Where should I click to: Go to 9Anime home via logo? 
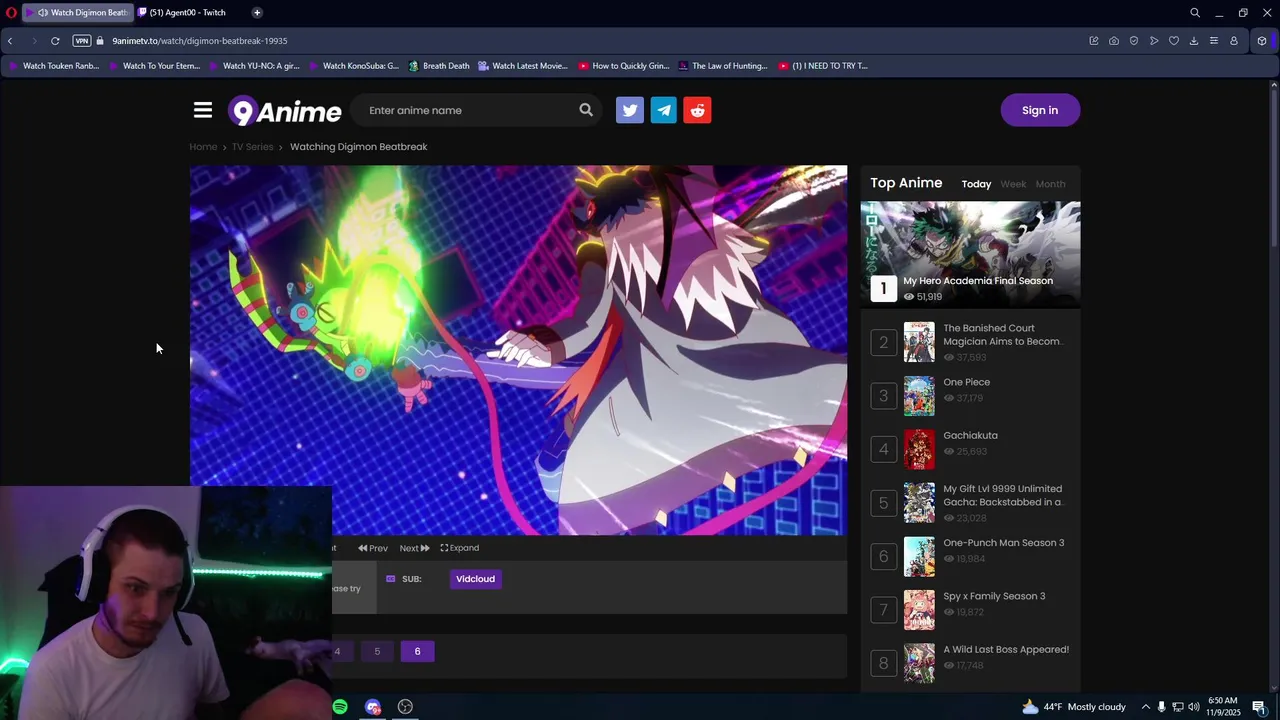tap(285, 110)
